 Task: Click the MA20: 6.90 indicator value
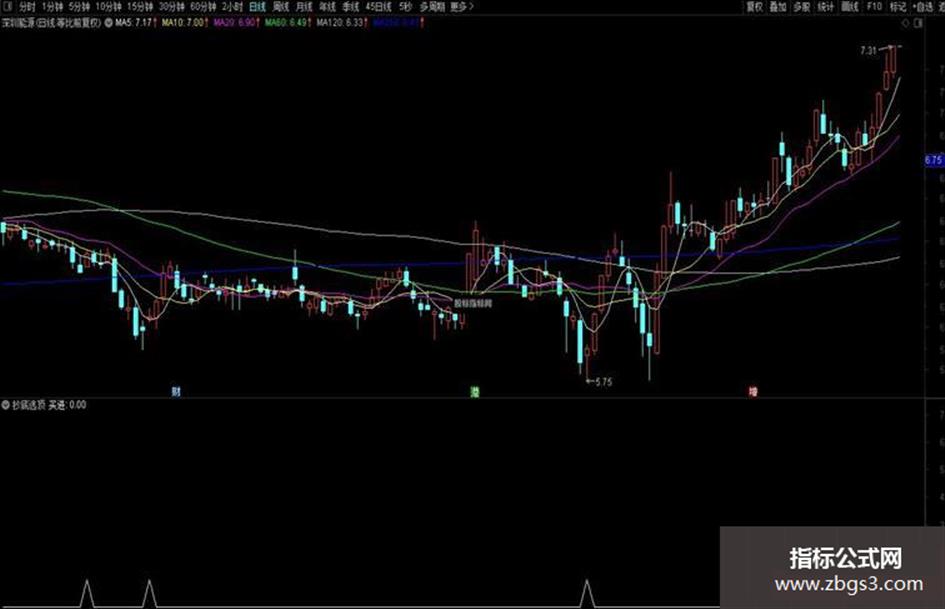(236, 23)
